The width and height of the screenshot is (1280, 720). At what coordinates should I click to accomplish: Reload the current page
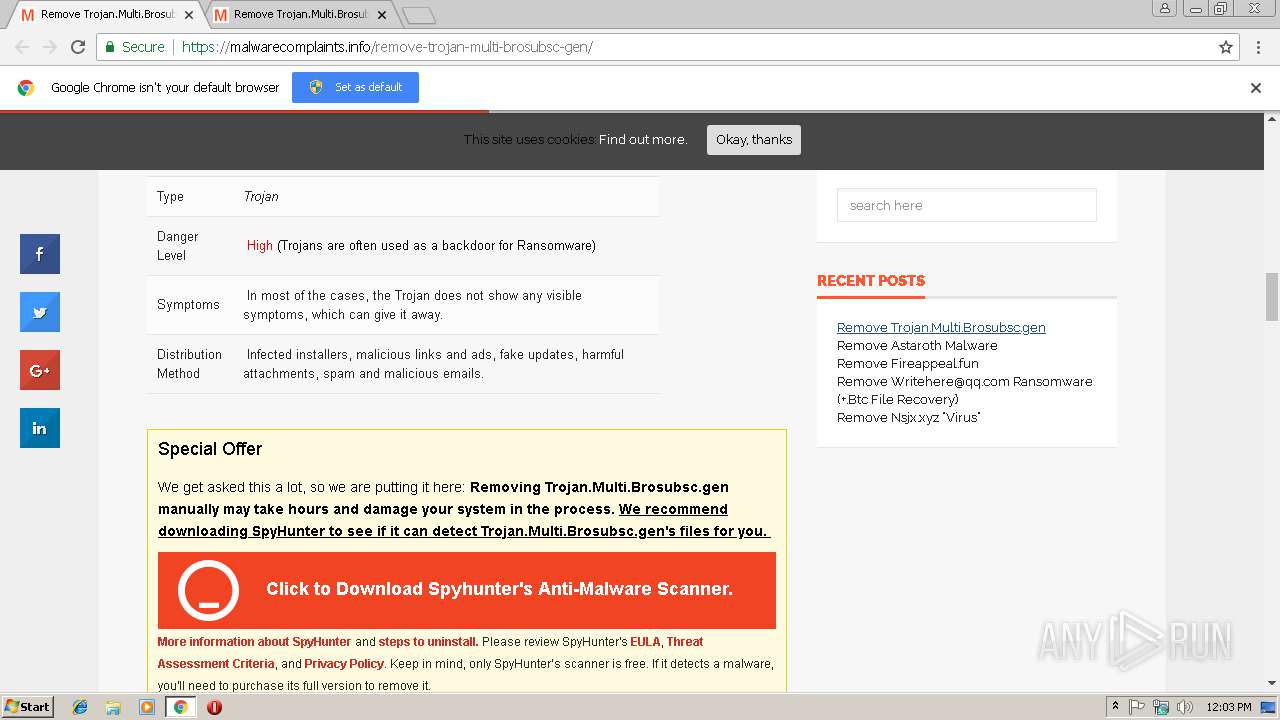point(78,47)
